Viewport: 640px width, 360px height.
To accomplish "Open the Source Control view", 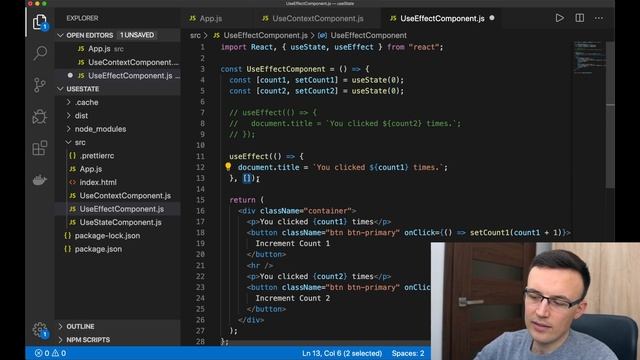I will pos(40,85).
